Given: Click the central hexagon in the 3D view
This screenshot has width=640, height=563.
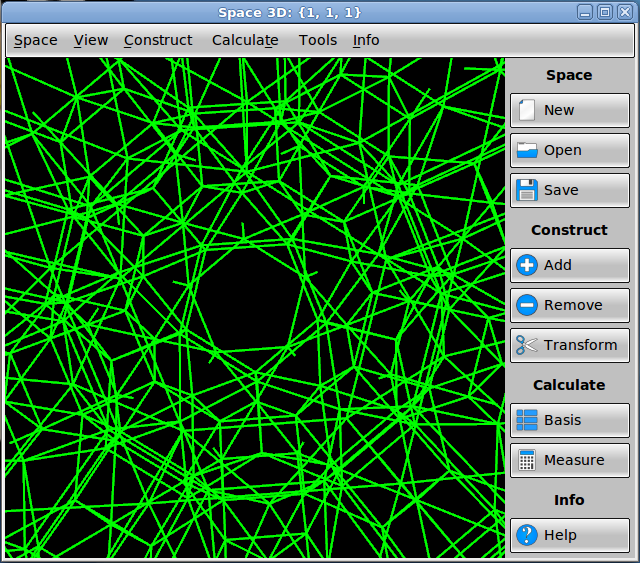Looking at the screenshot, I should point(249,298).
